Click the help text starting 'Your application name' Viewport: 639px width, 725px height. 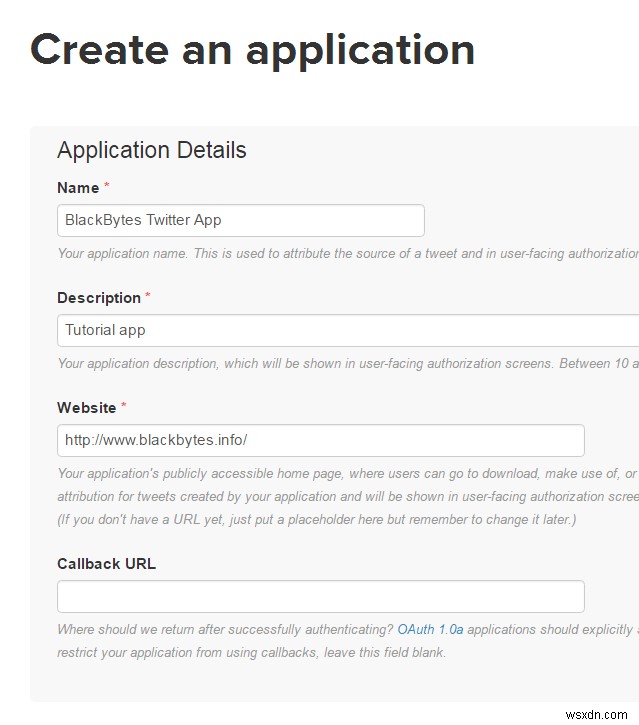click(x=348, y=253)
